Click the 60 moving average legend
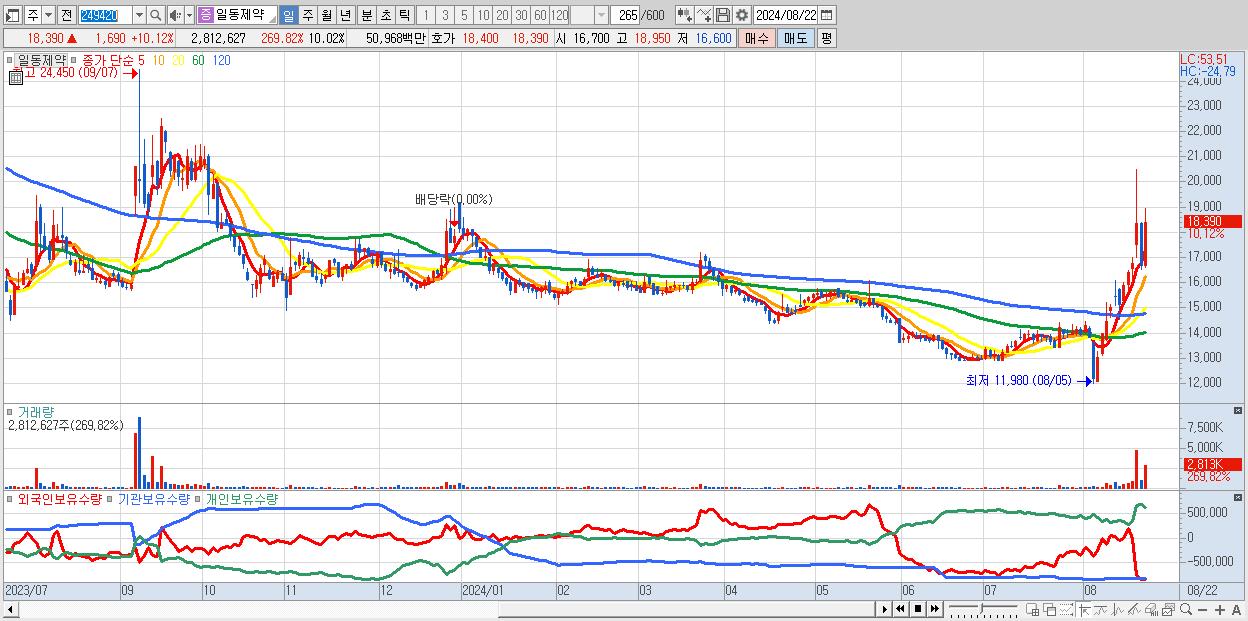Screen dimensions: 1248x621 point(198,60)
